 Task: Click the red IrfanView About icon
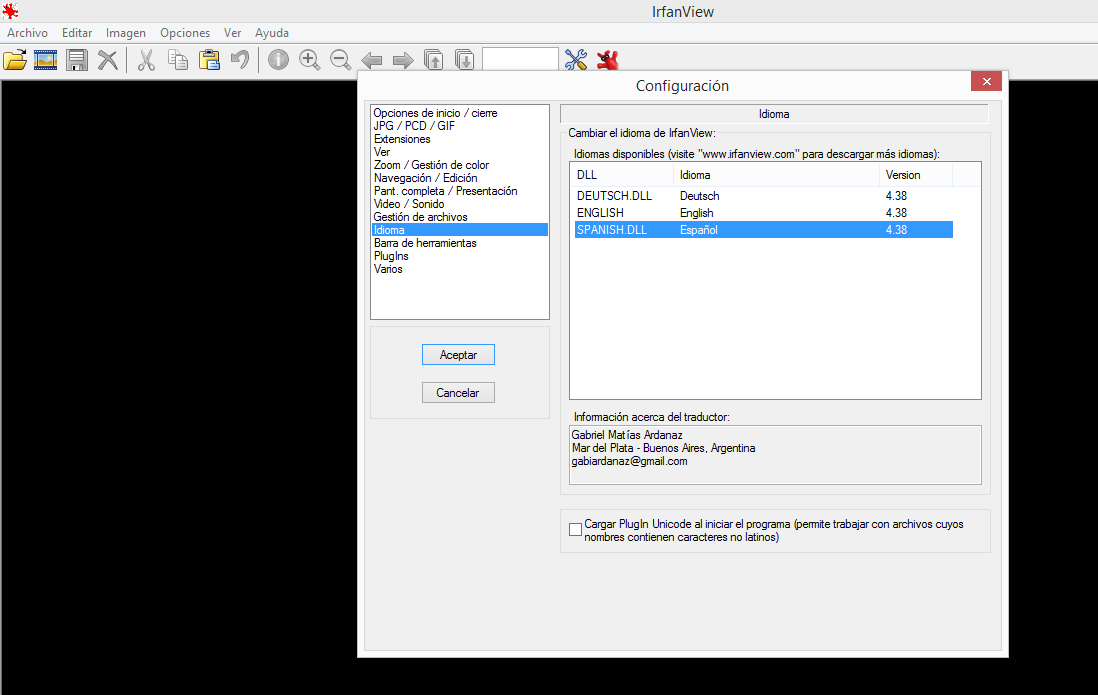tap(608, 60)
